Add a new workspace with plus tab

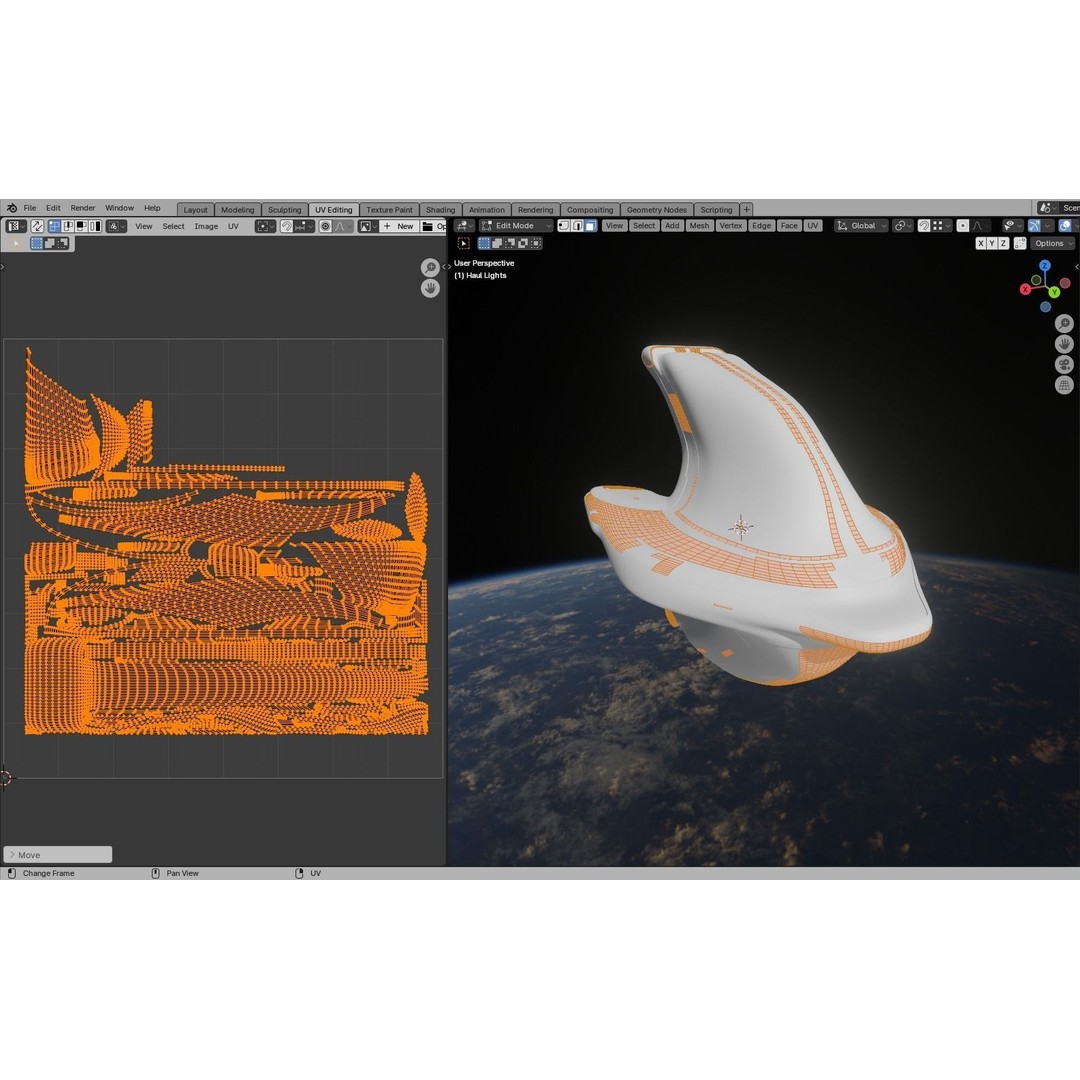click(x=746, y=209)
